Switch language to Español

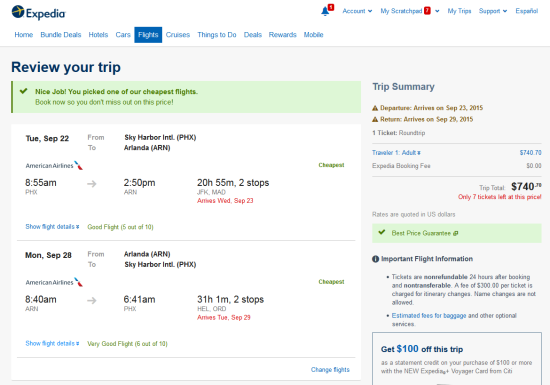coord(526,11)
